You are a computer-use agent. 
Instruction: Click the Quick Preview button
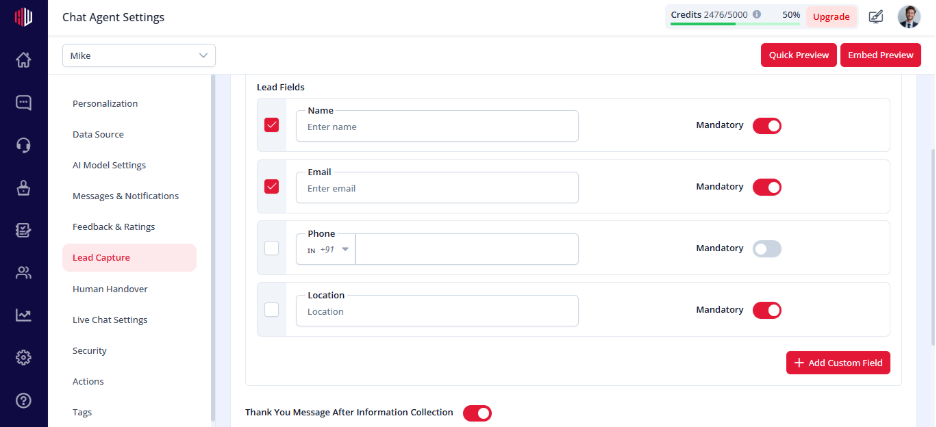[x=799, y=55]
